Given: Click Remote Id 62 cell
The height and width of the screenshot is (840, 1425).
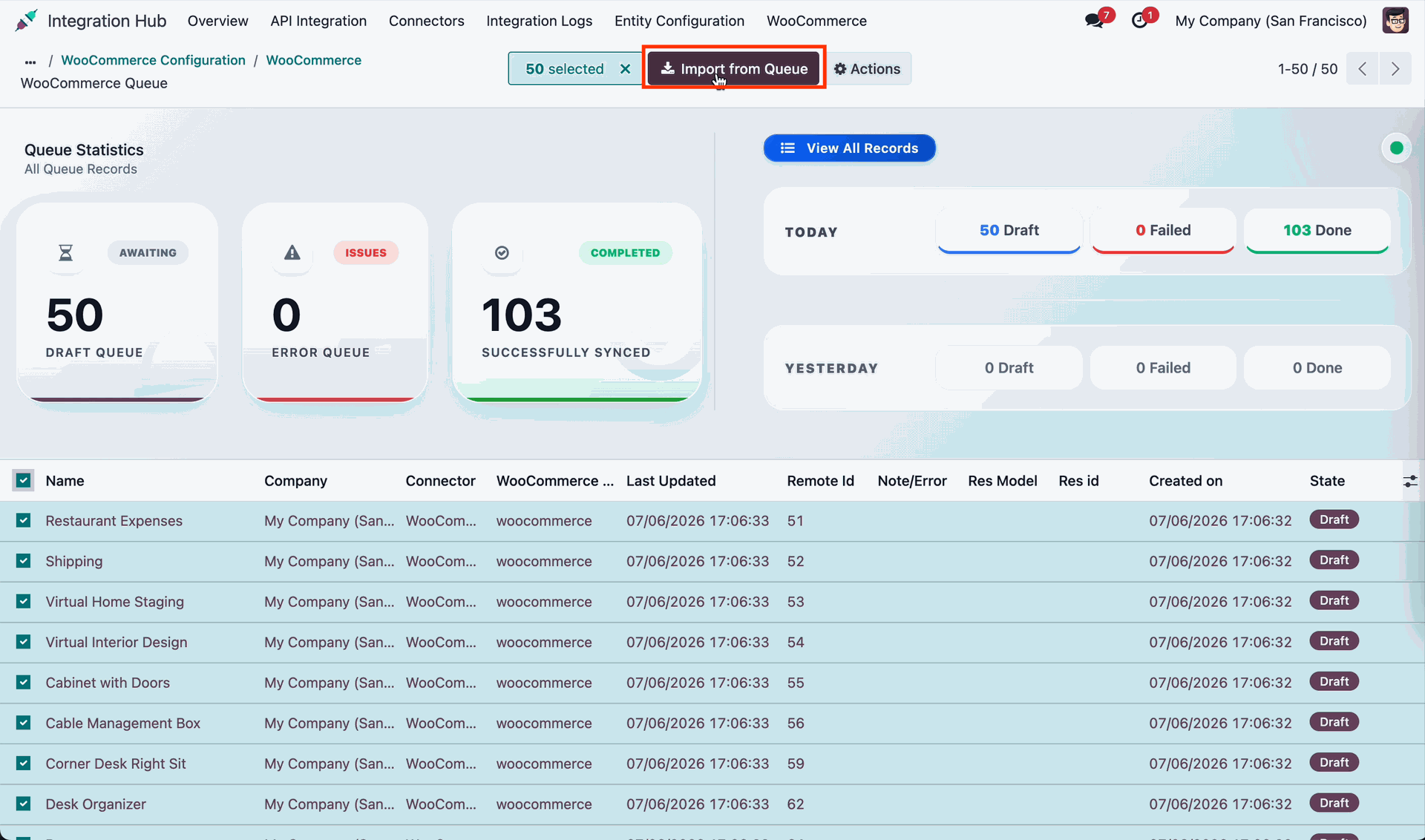Looking at the screenshot, I should (795, 804).
